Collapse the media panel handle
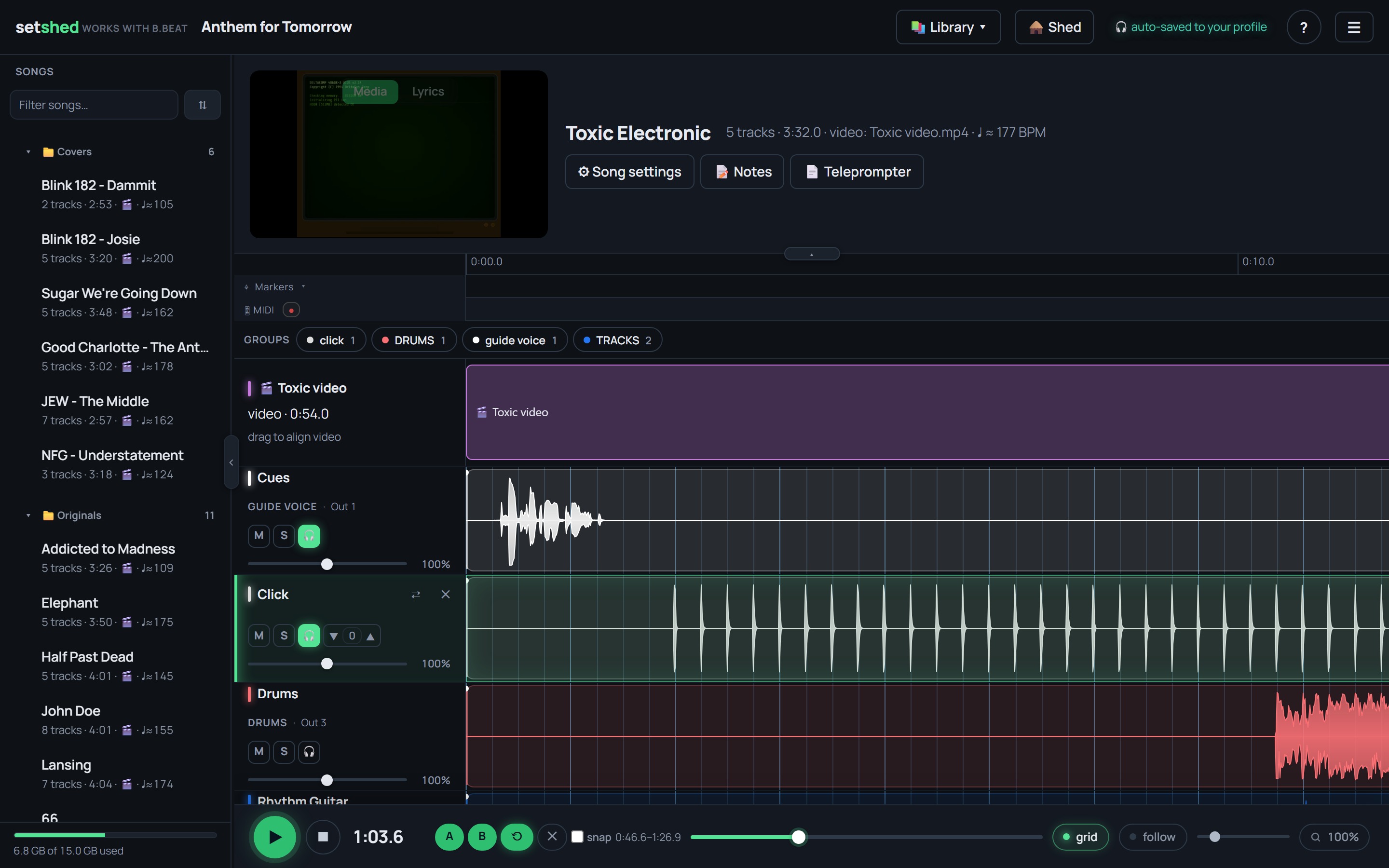1389x868 pixels. tap(812, 254)
